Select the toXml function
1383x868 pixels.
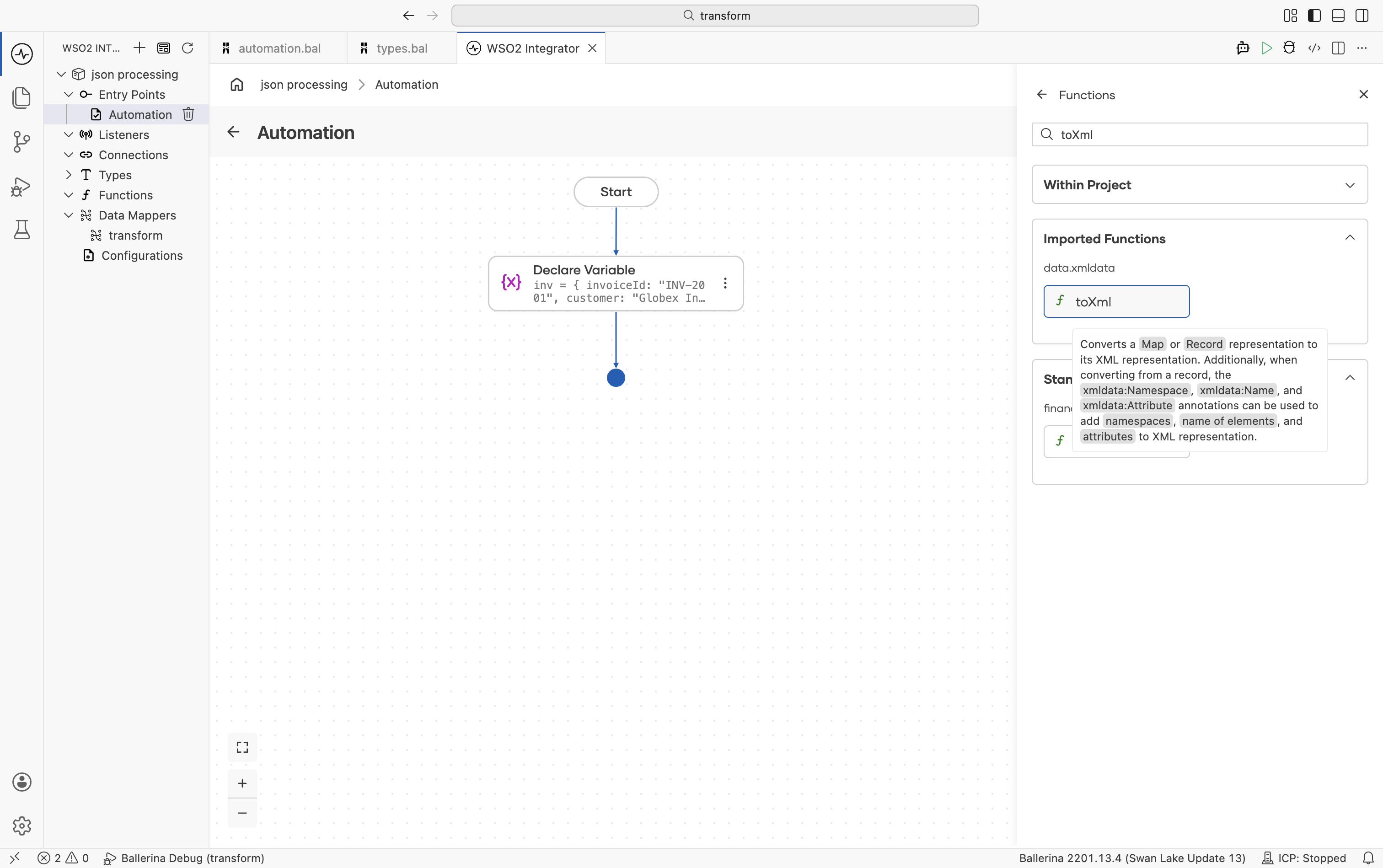click(1116, 301)
